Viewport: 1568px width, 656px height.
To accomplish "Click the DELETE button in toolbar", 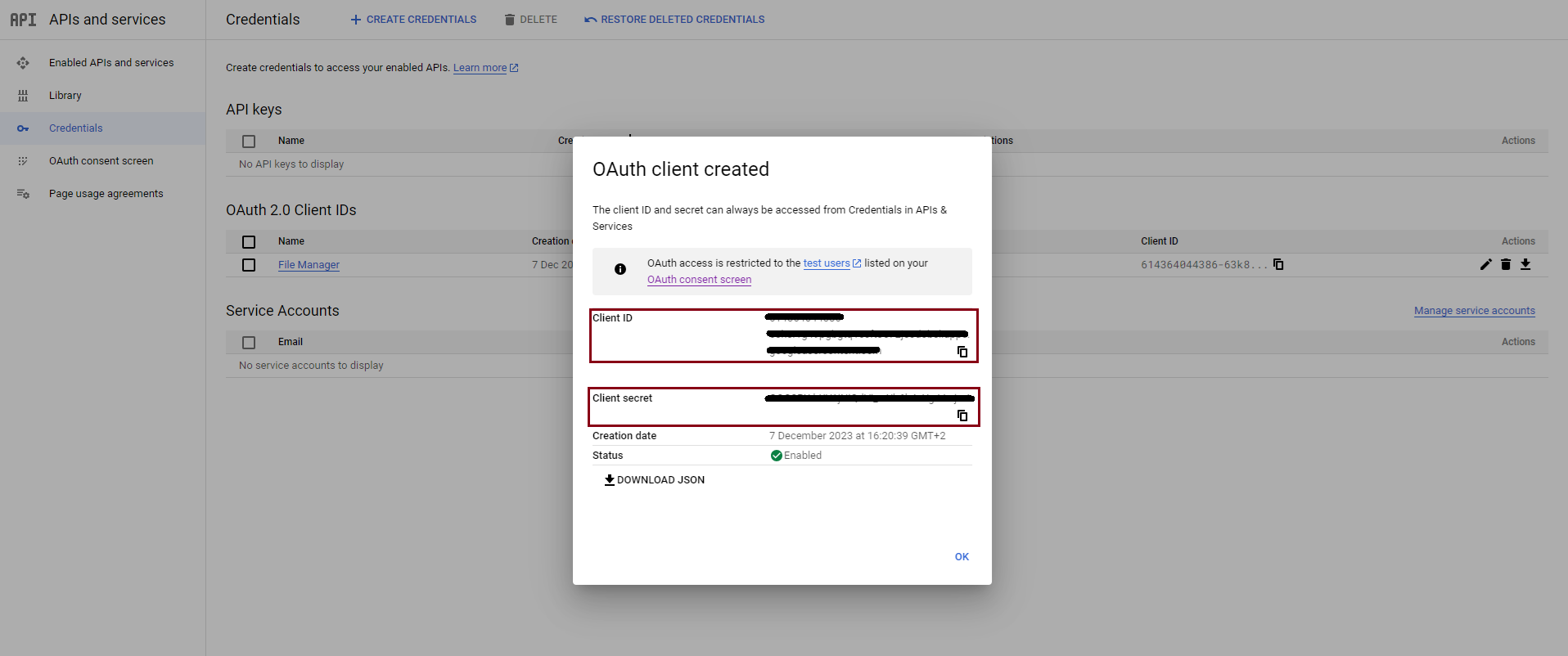I will (530, 20).
